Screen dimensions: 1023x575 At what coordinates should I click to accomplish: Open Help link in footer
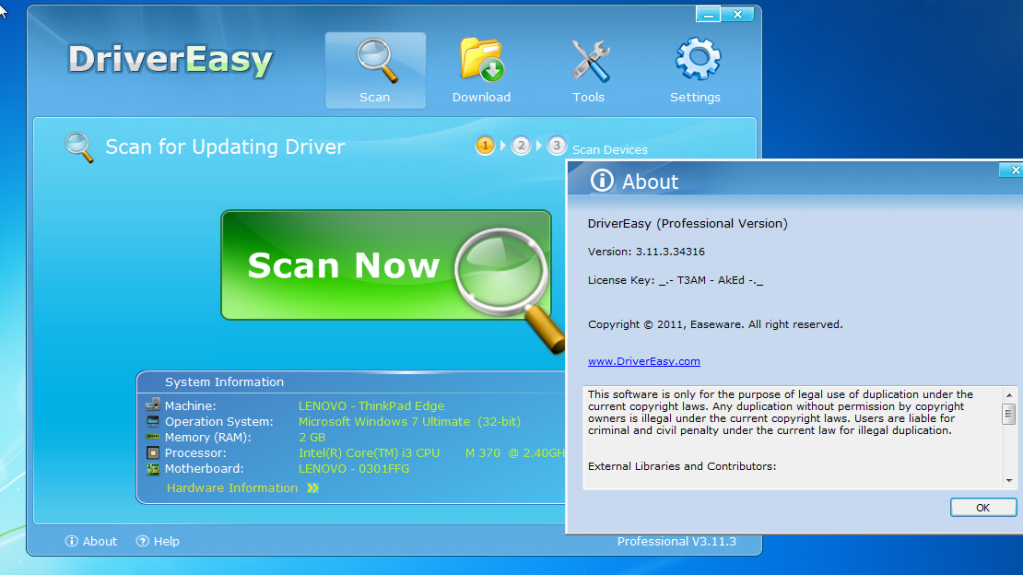[x=158, y=541]
